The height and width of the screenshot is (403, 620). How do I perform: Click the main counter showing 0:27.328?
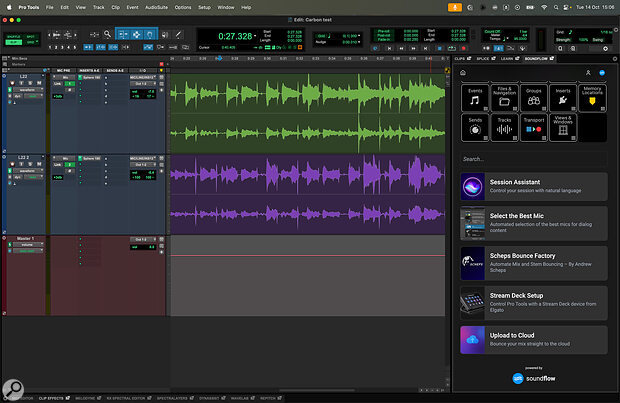tap(235, 36)
